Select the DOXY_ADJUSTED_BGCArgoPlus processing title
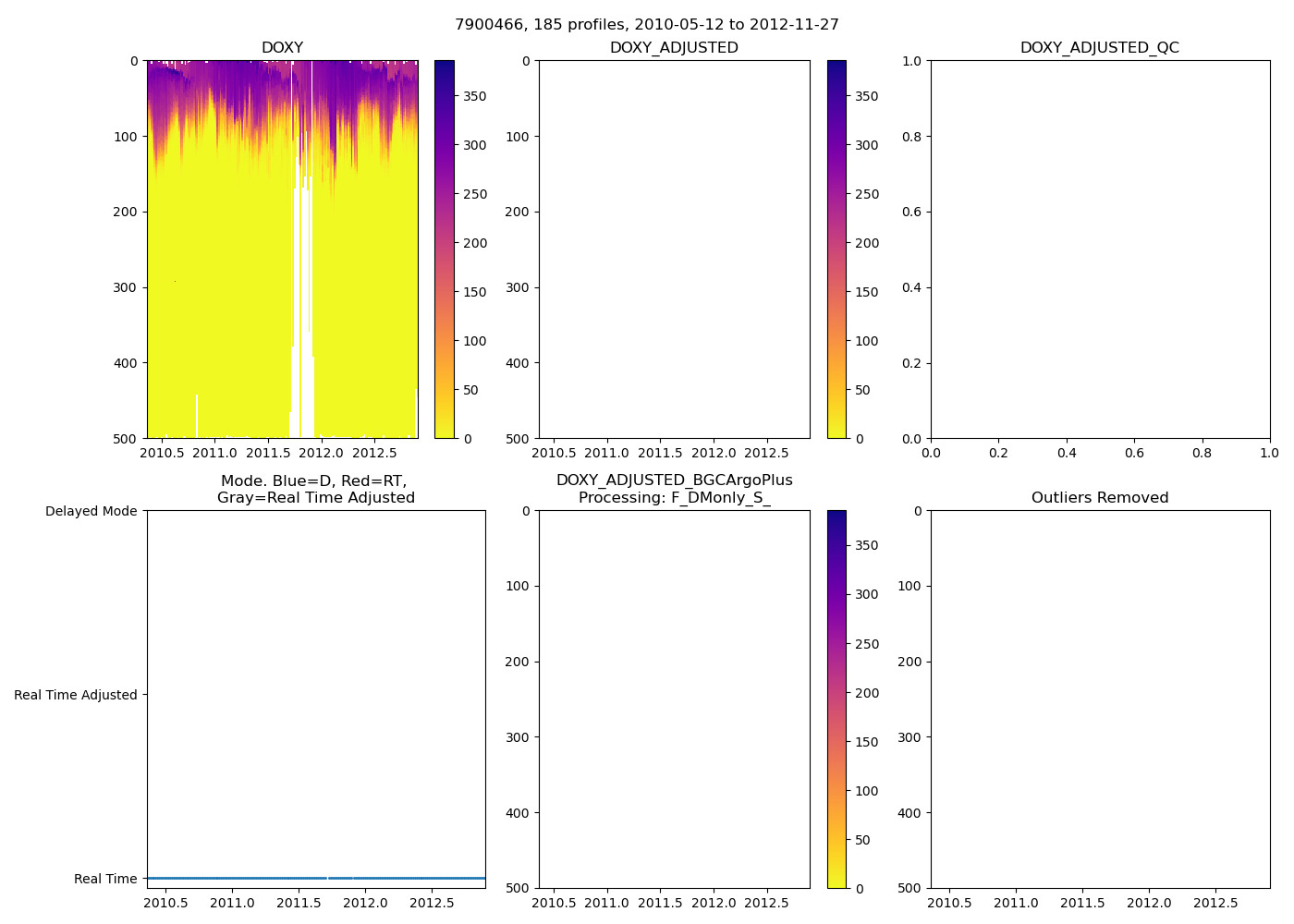 coord(674,489)
